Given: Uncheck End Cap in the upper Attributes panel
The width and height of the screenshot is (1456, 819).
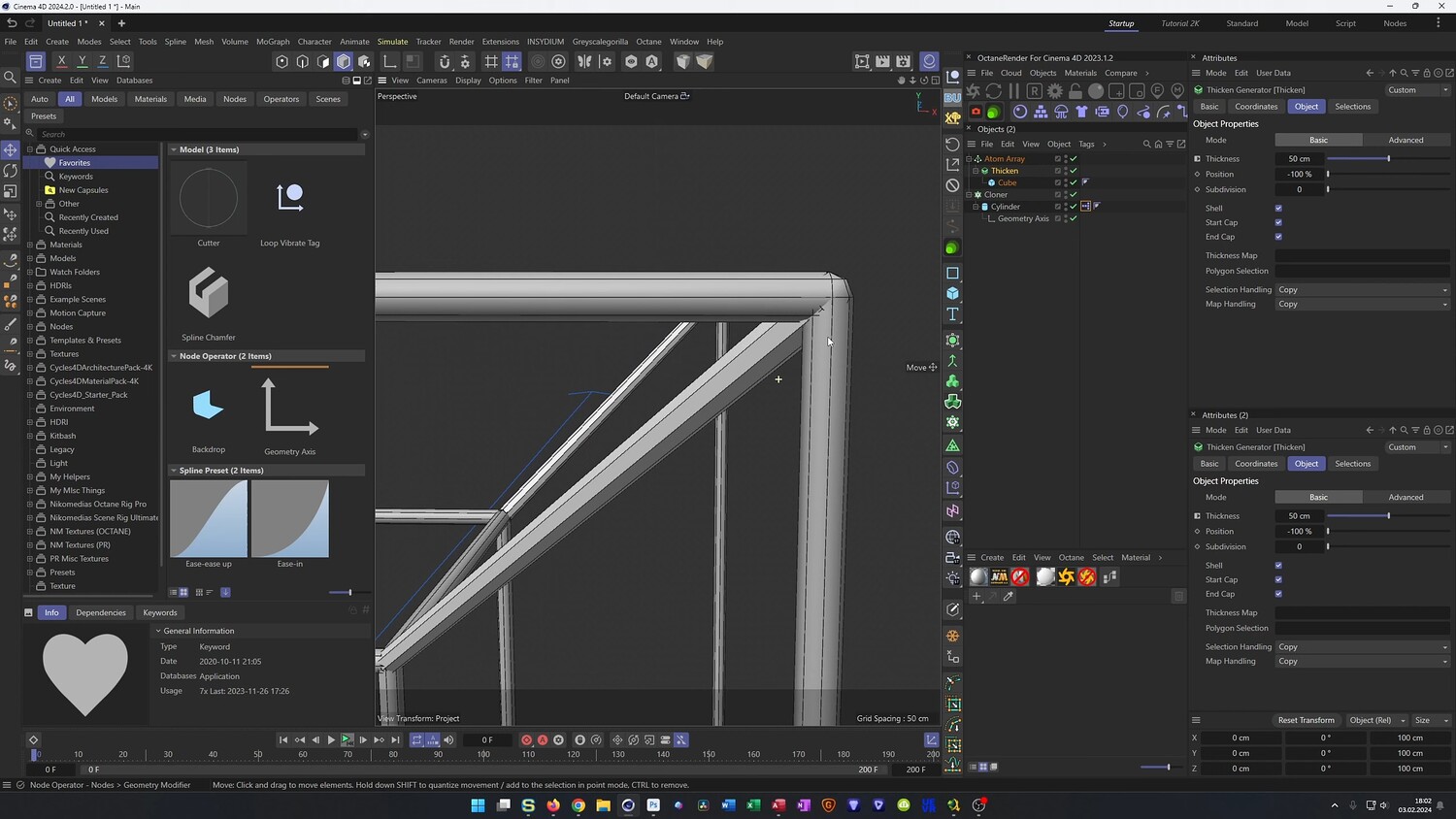Looking at the screenshot, I should pos(1278,237).
